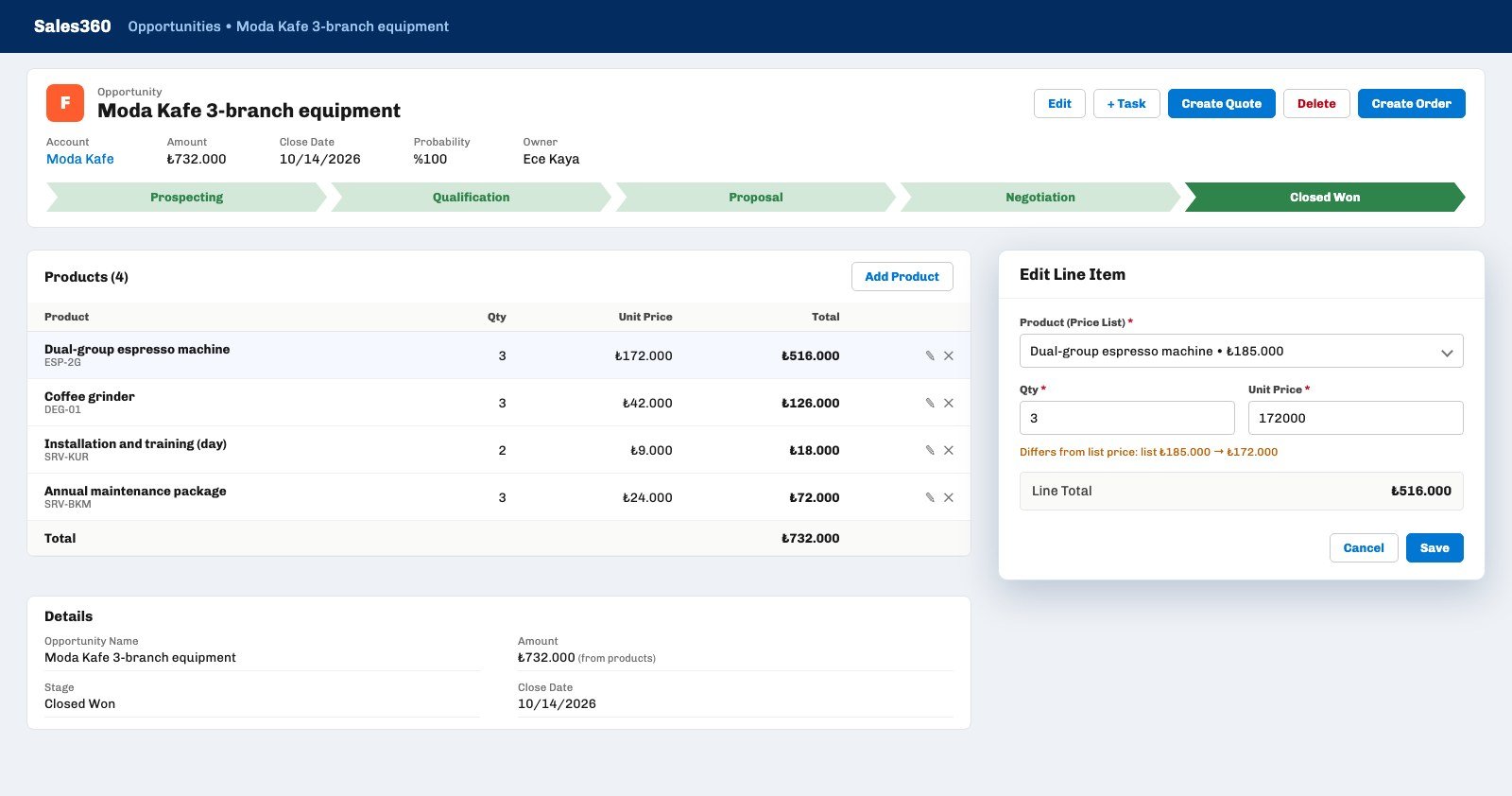This screenshot has width=1512, height=796.
Task: Click the ₺42.000 unit price cell
Action: click(x=647, y=403)
